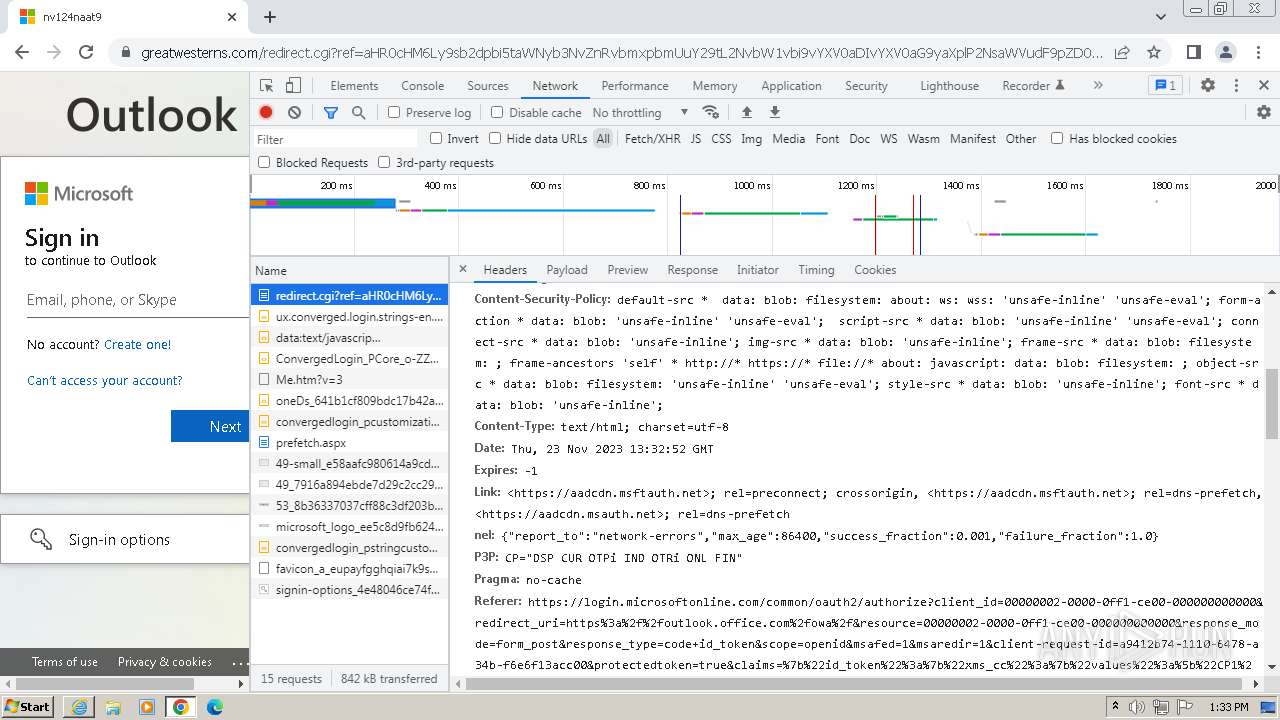The image size is (1280, 720).
Task: Open network conditions wifi icon
Action: (711, 112)
